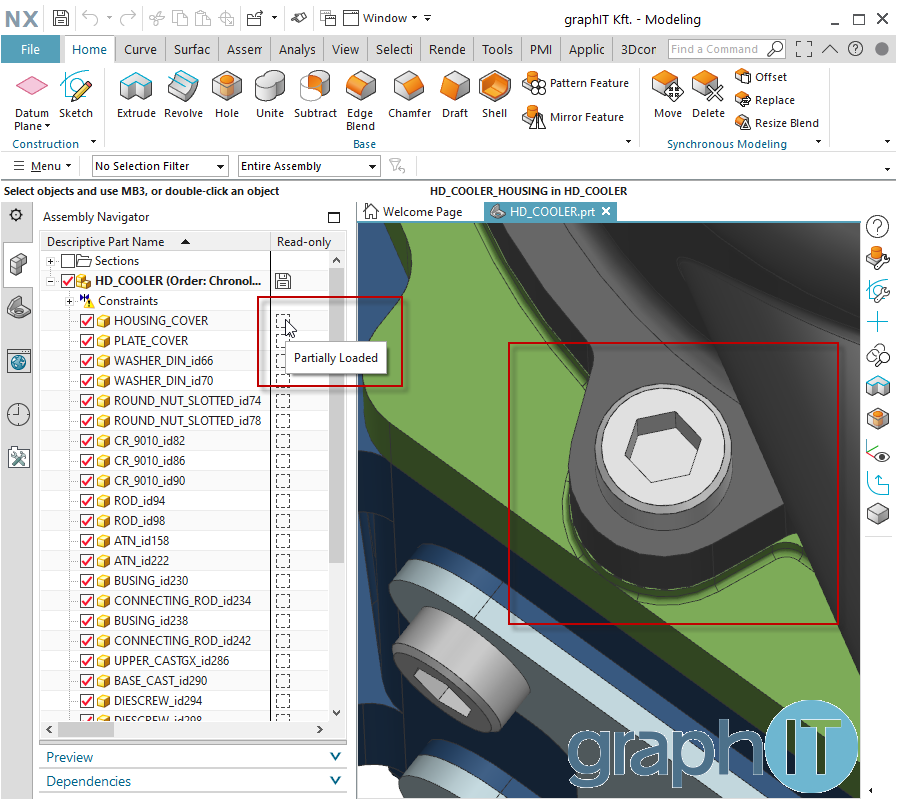Hide the ROD_id94 component via checkbox
899x799 pixels.
[x=87, y=501]
